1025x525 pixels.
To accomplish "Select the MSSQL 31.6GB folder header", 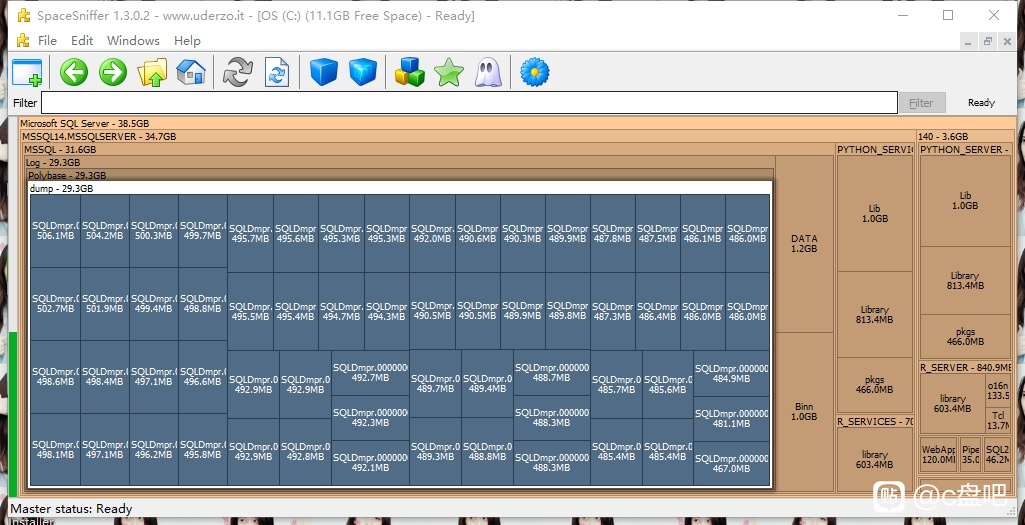I will [x=428, y=150].
